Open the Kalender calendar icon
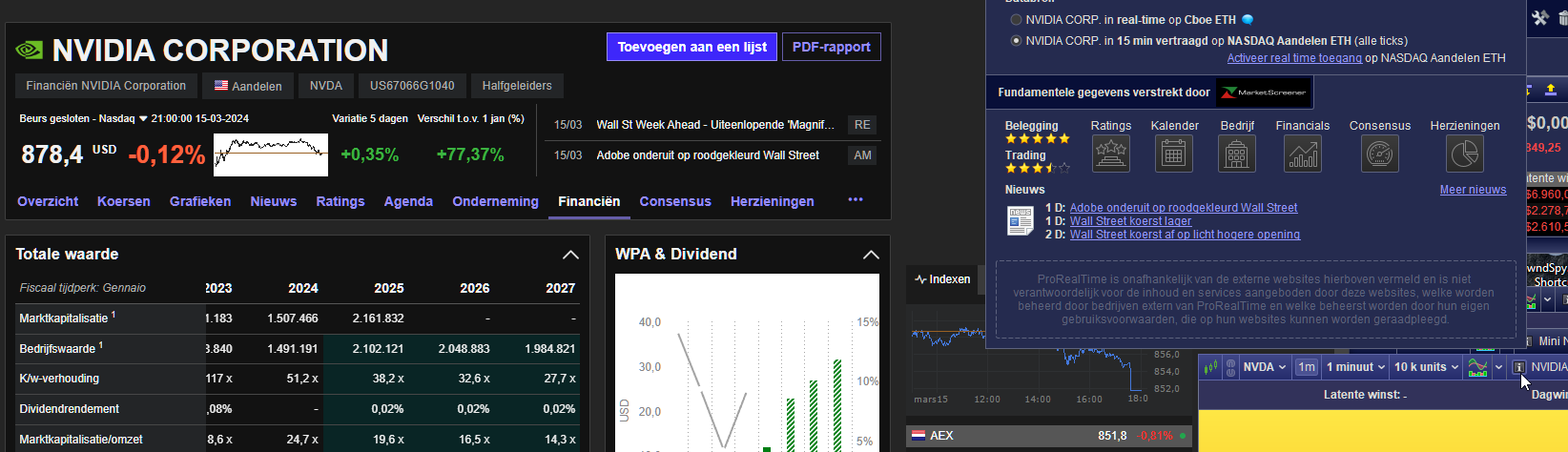Image resolution: width=1568 pixels, height=452 pixels. tap(1174, 154)
